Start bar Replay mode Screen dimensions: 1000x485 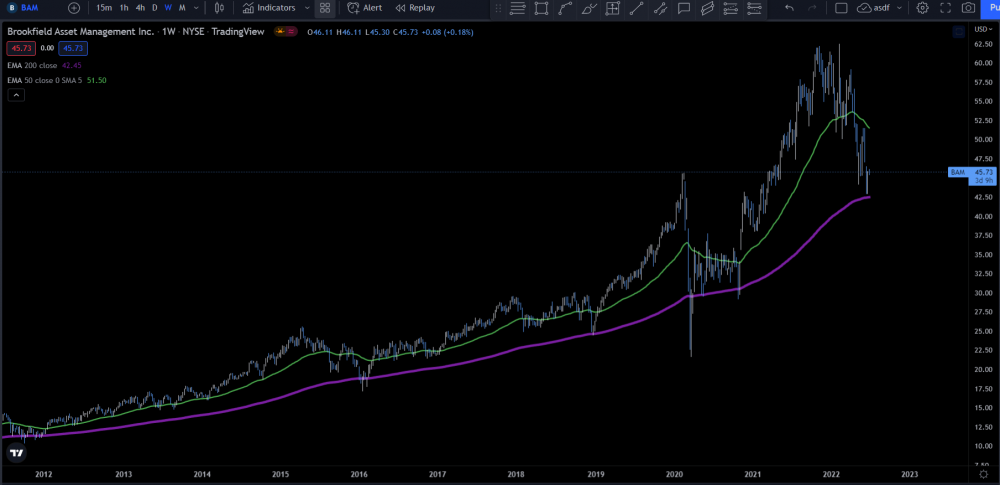tap(415, 8)
